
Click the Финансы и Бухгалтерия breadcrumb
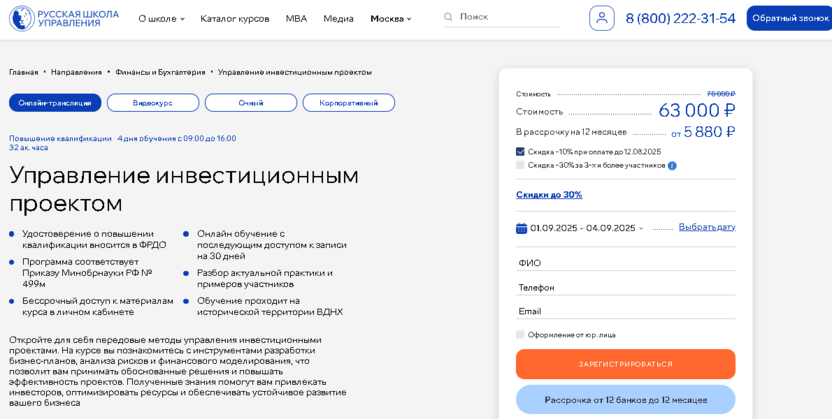pyautogui.click(x=160, y=72)
